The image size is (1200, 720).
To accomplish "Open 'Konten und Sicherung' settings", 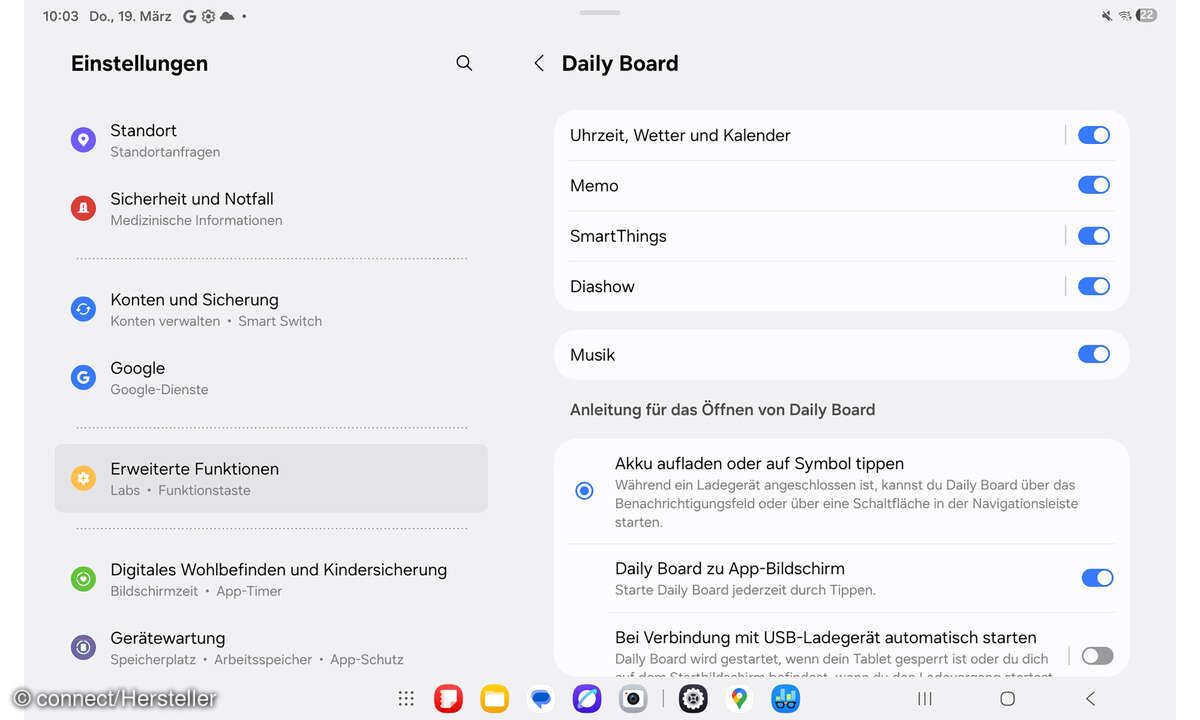I will pos(194,309).
